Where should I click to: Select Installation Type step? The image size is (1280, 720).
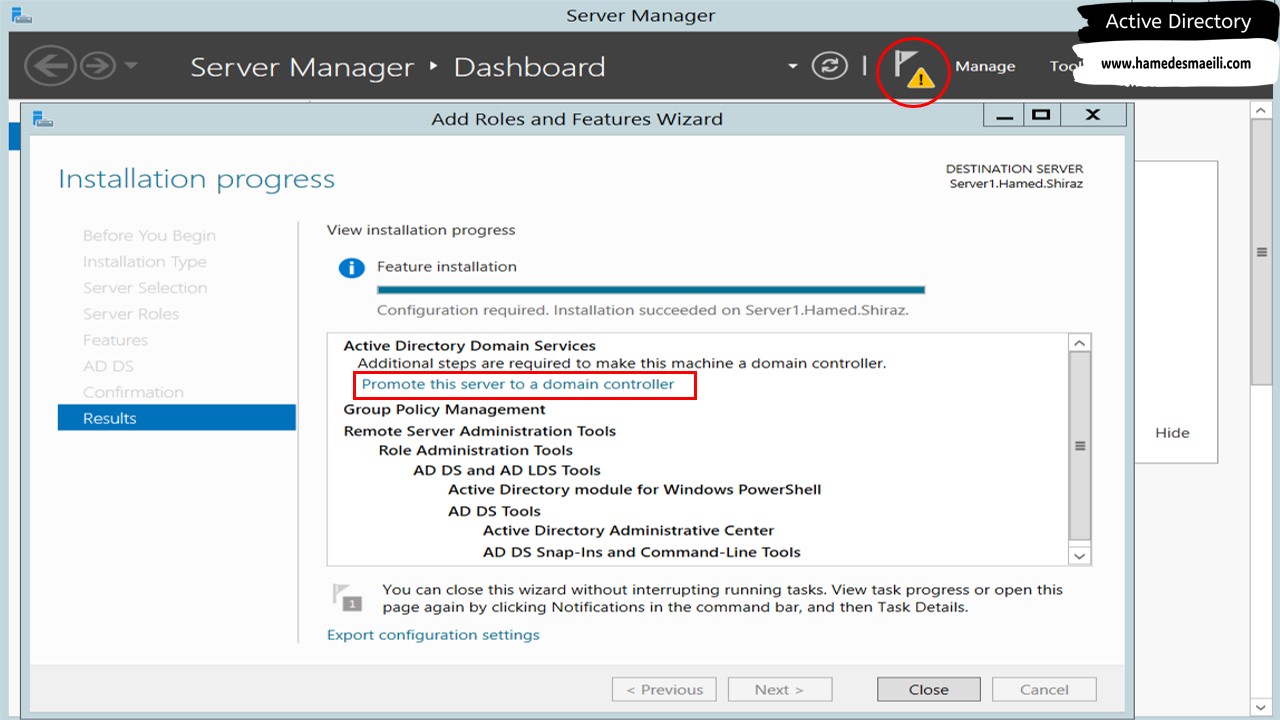click(145, 262)
